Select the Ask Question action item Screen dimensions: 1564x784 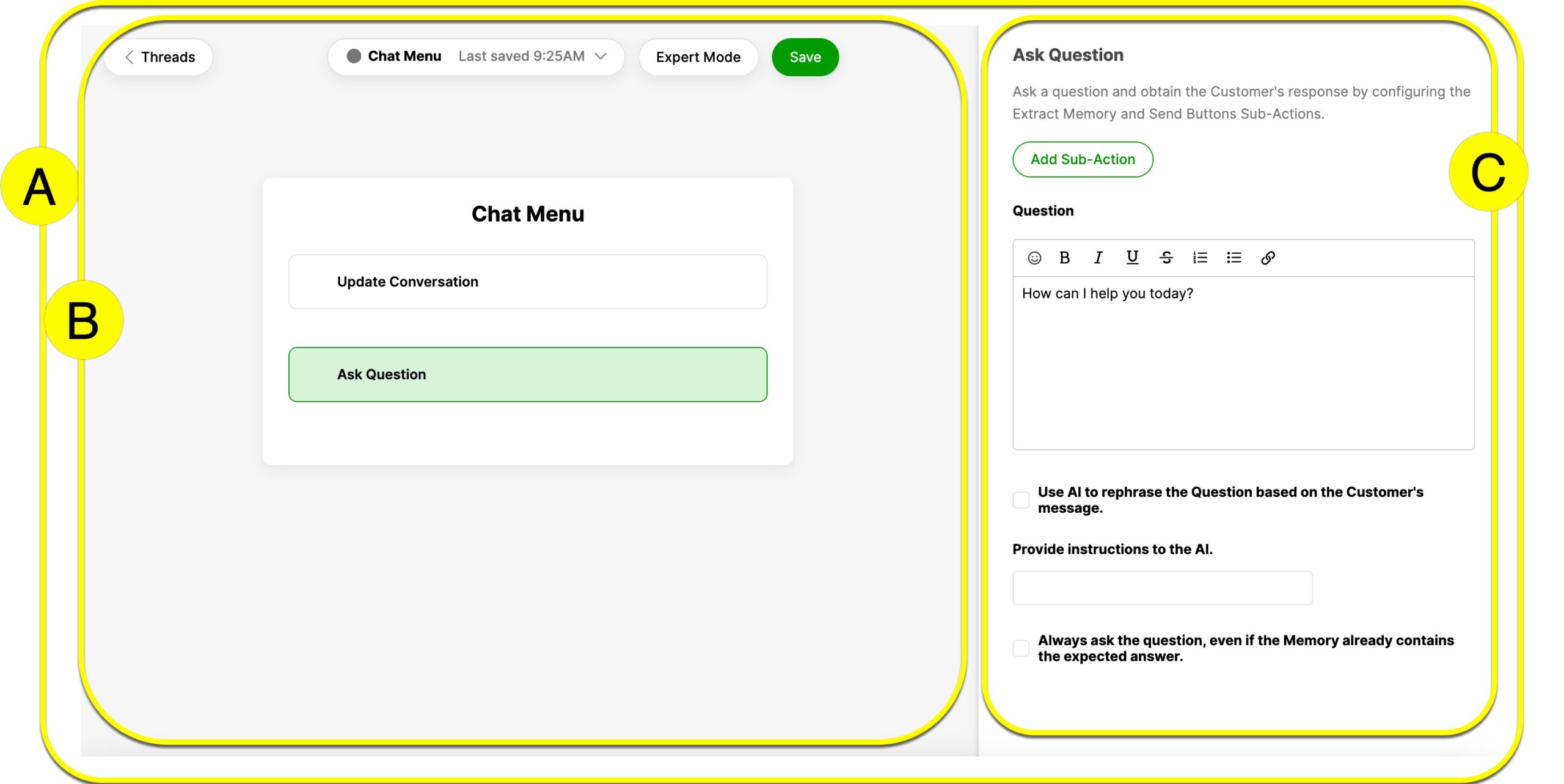coord(527,374)
